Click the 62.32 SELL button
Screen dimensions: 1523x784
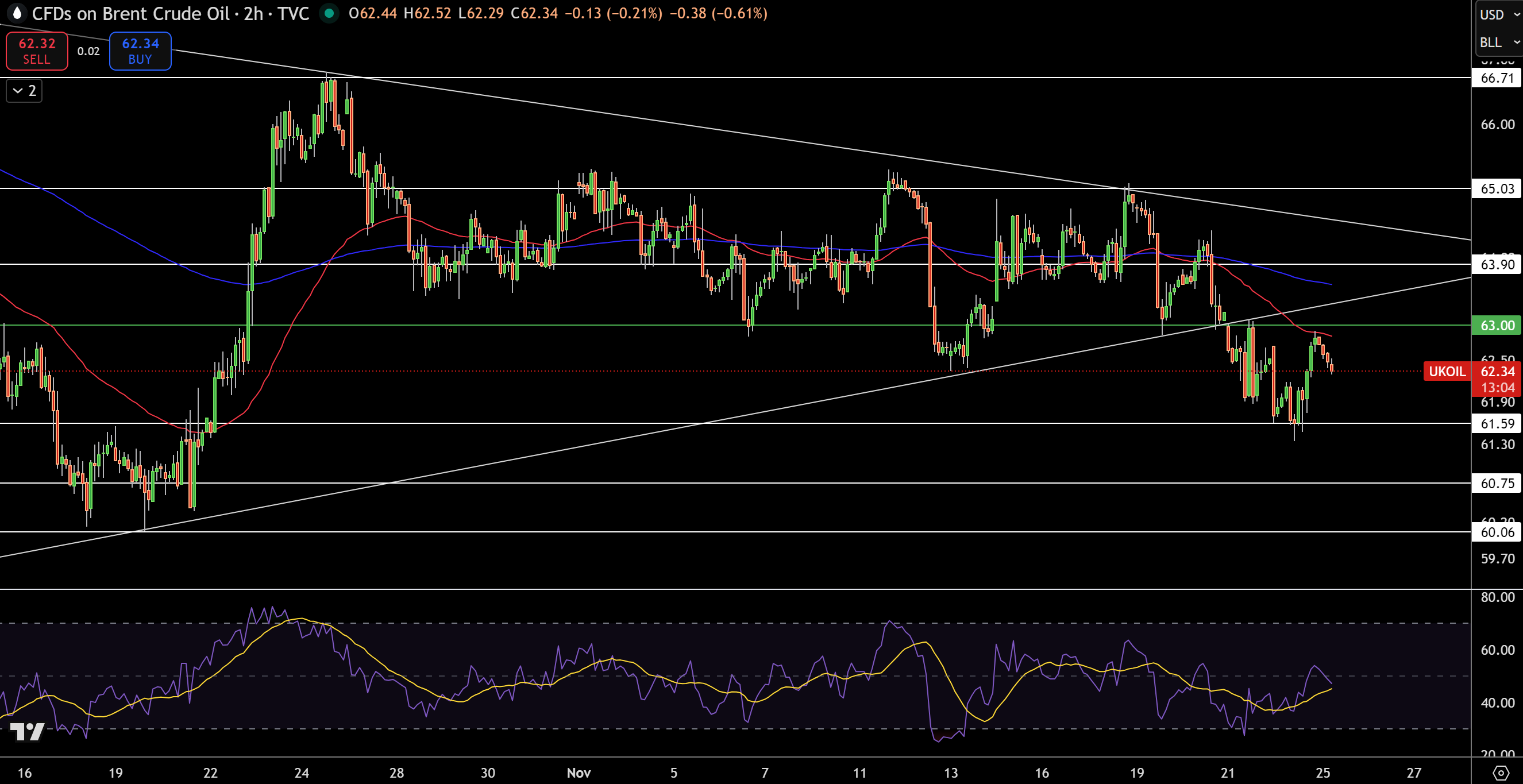pyautogui.click(x=36, y=51)
